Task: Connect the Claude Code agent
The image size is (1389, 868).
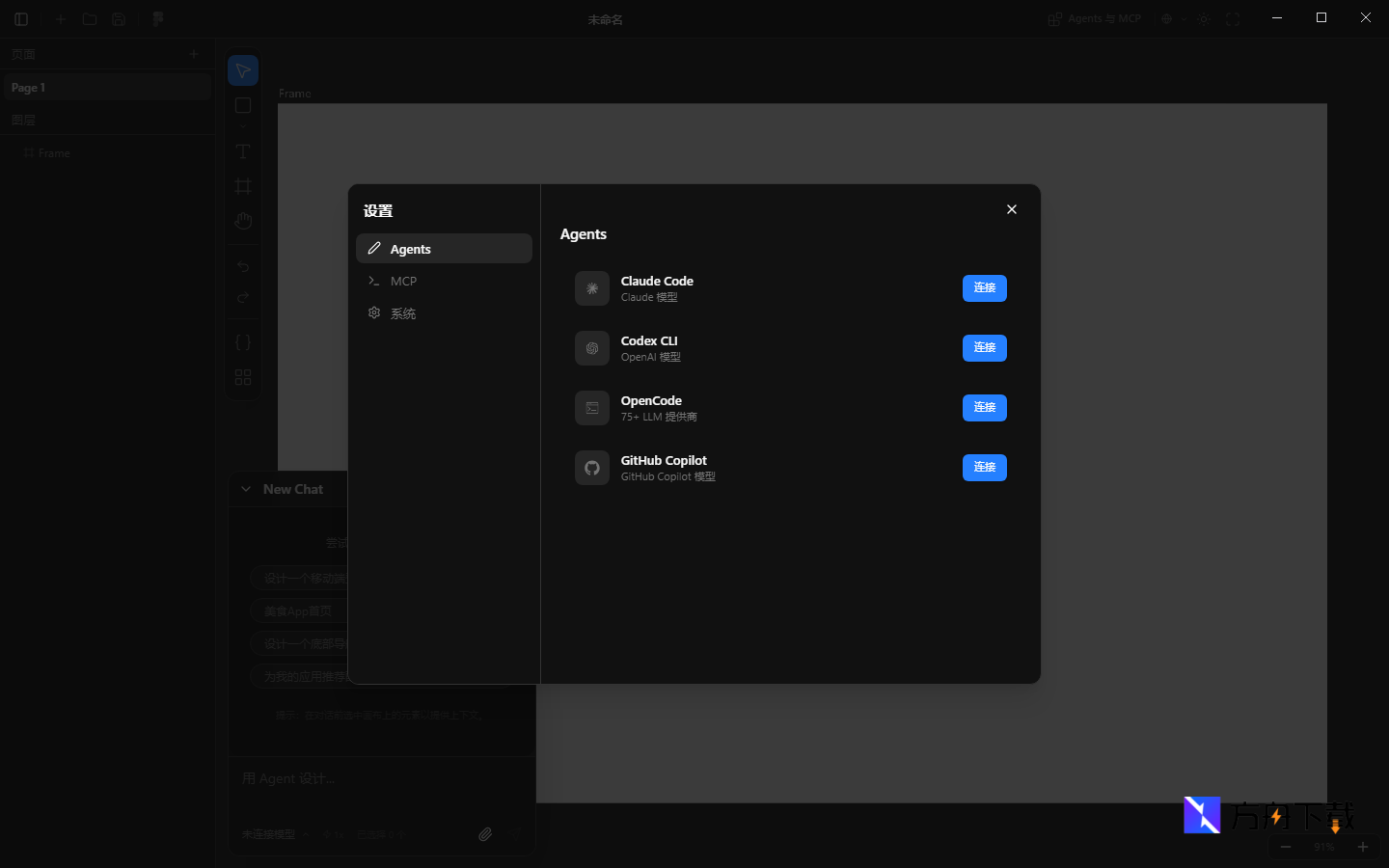Action: tap(984, 288)
